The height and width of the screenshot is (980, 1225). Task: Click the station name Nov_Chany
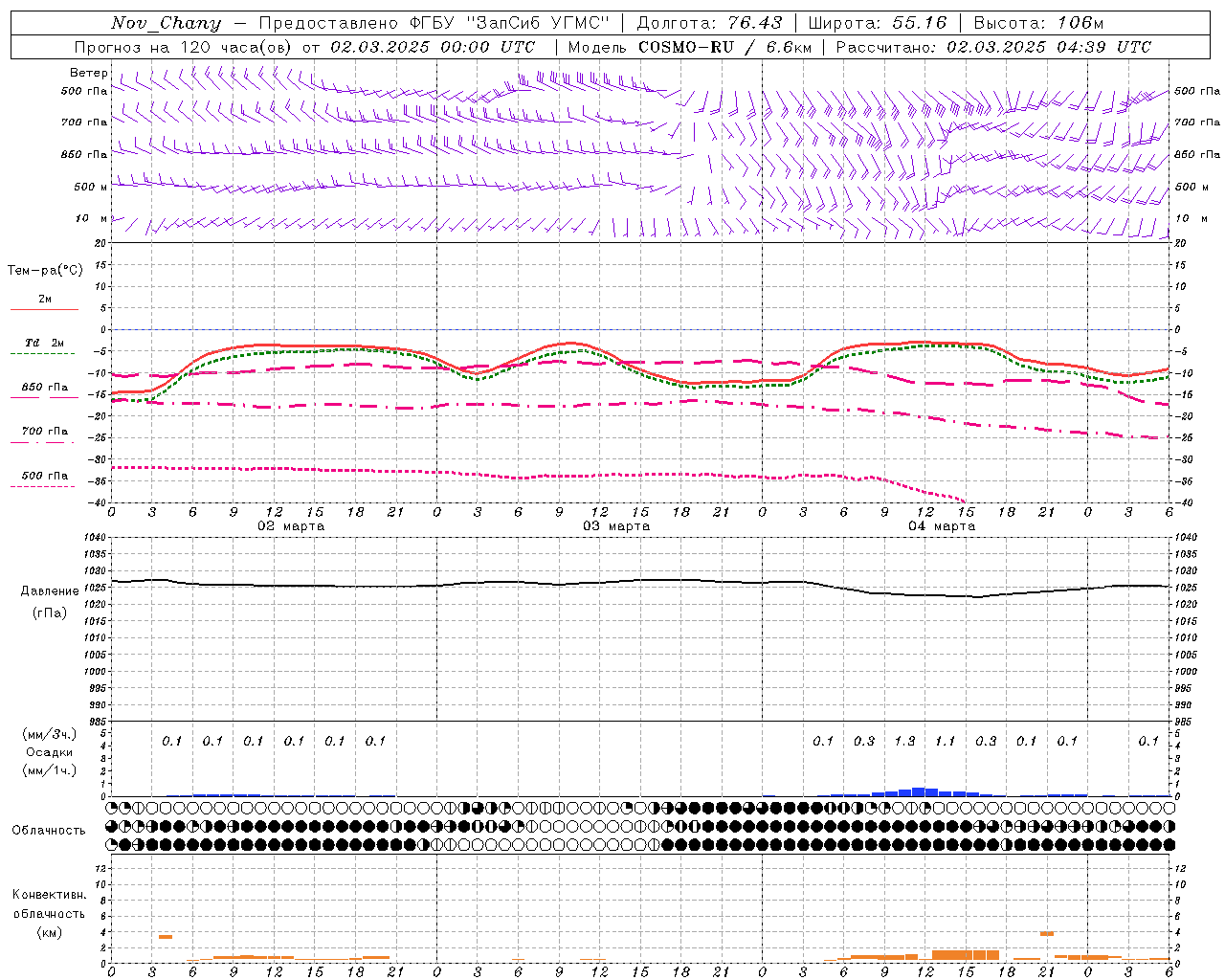click(166, 23)
